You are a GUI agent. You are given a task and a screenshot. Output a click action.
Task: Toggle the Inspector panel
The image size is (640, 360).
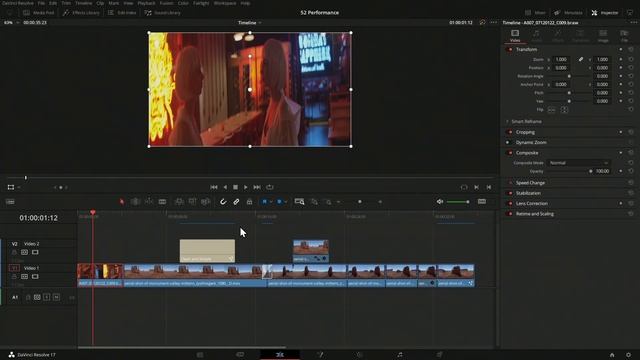605,13
